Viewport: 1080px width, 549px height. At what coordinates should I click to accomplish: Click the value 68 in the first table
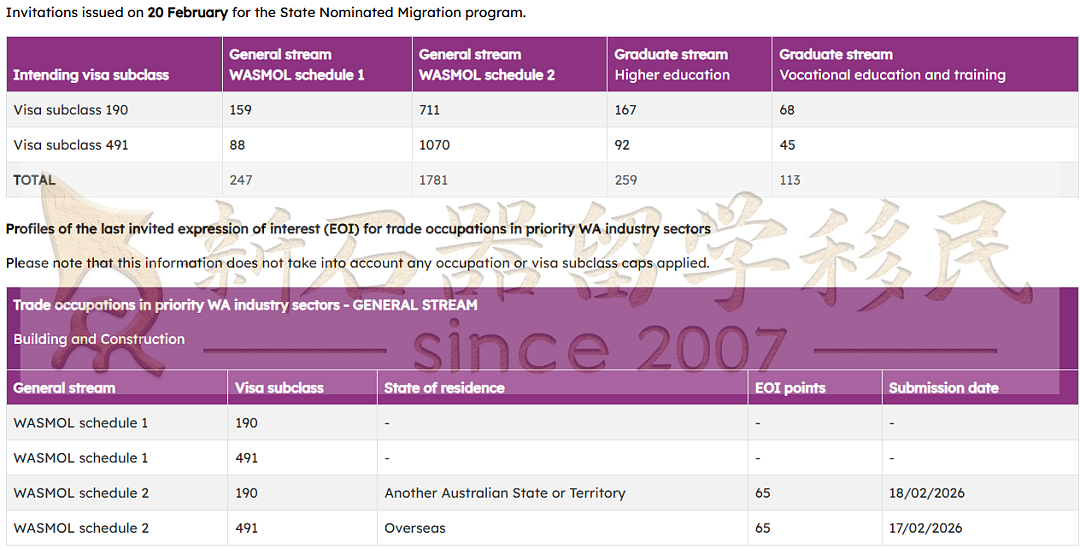(x=787, y=110)
